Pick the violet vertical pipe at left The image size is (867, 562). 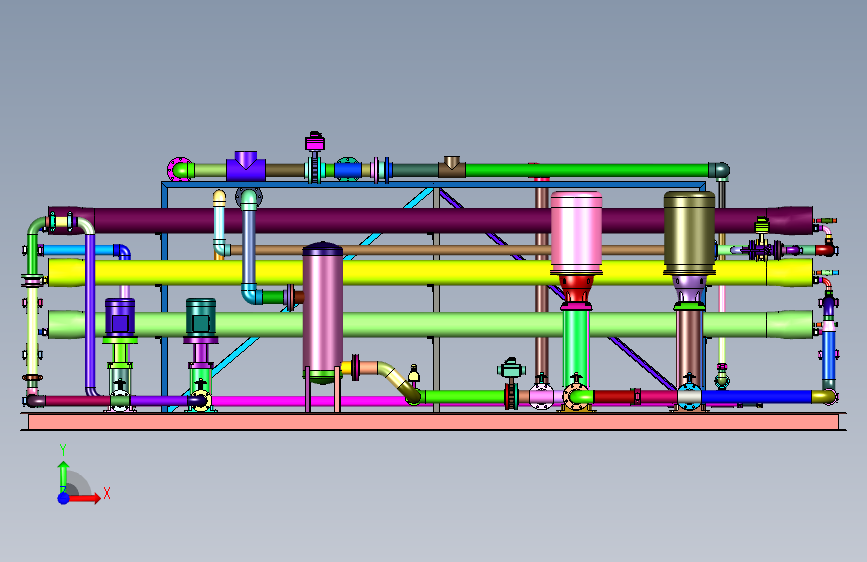(x=90, y=313)
